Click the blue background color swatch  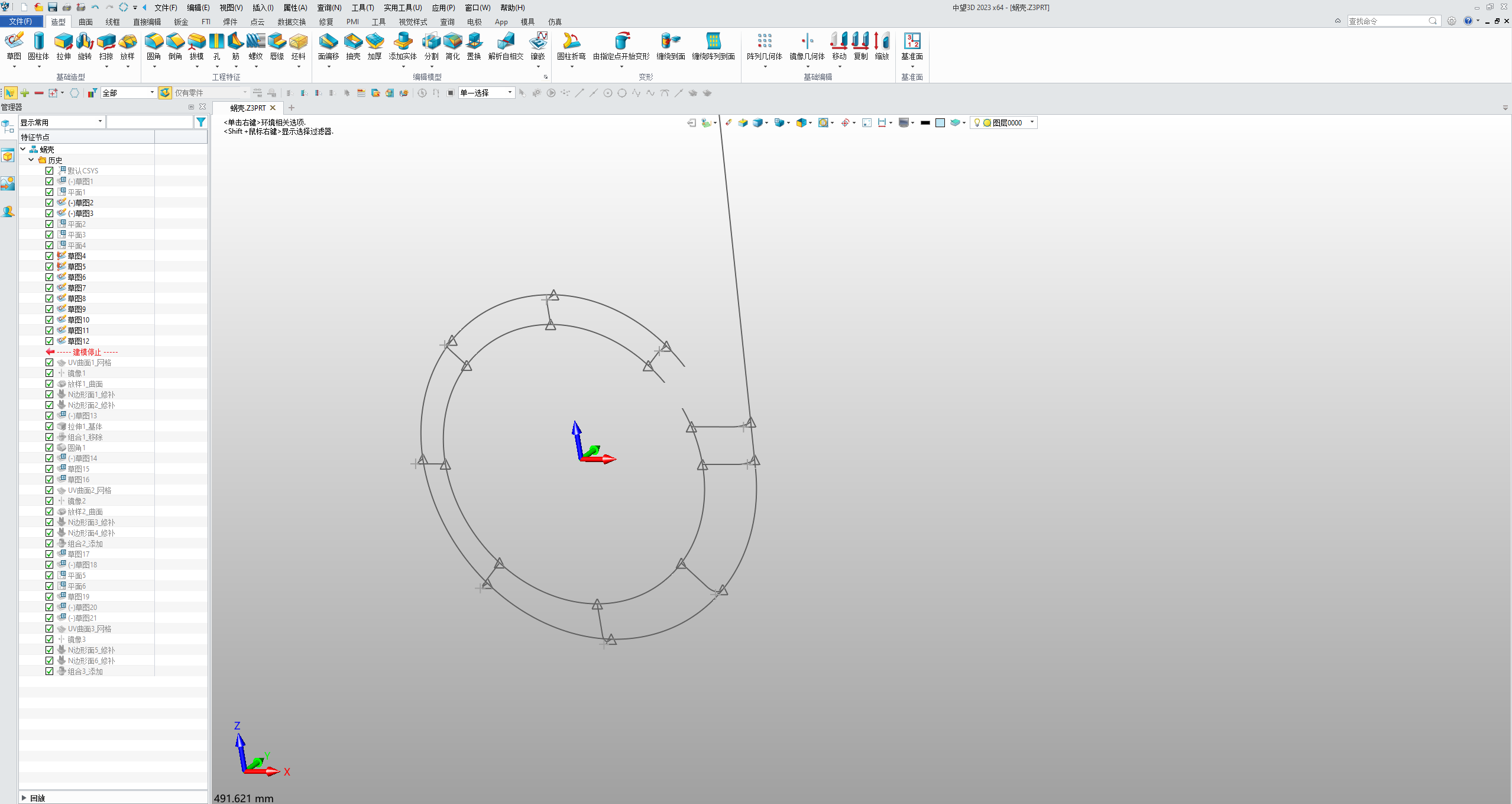[940, 122]
